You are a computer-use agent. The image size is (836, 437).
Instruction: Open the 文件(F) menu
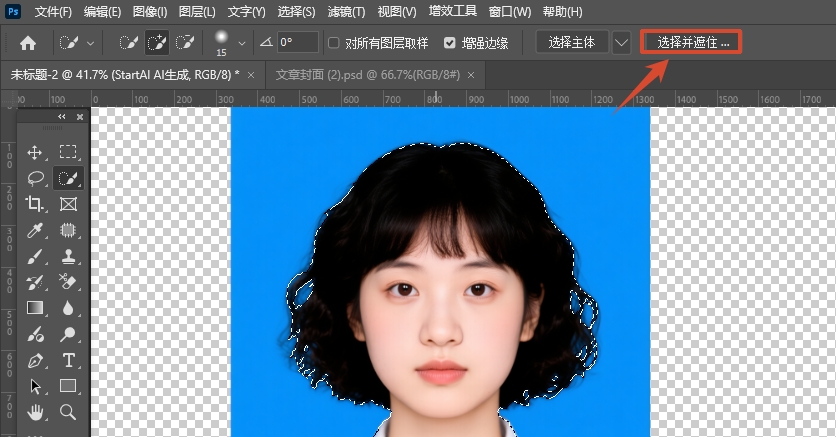pyautogui.click(x=53, y=11)
